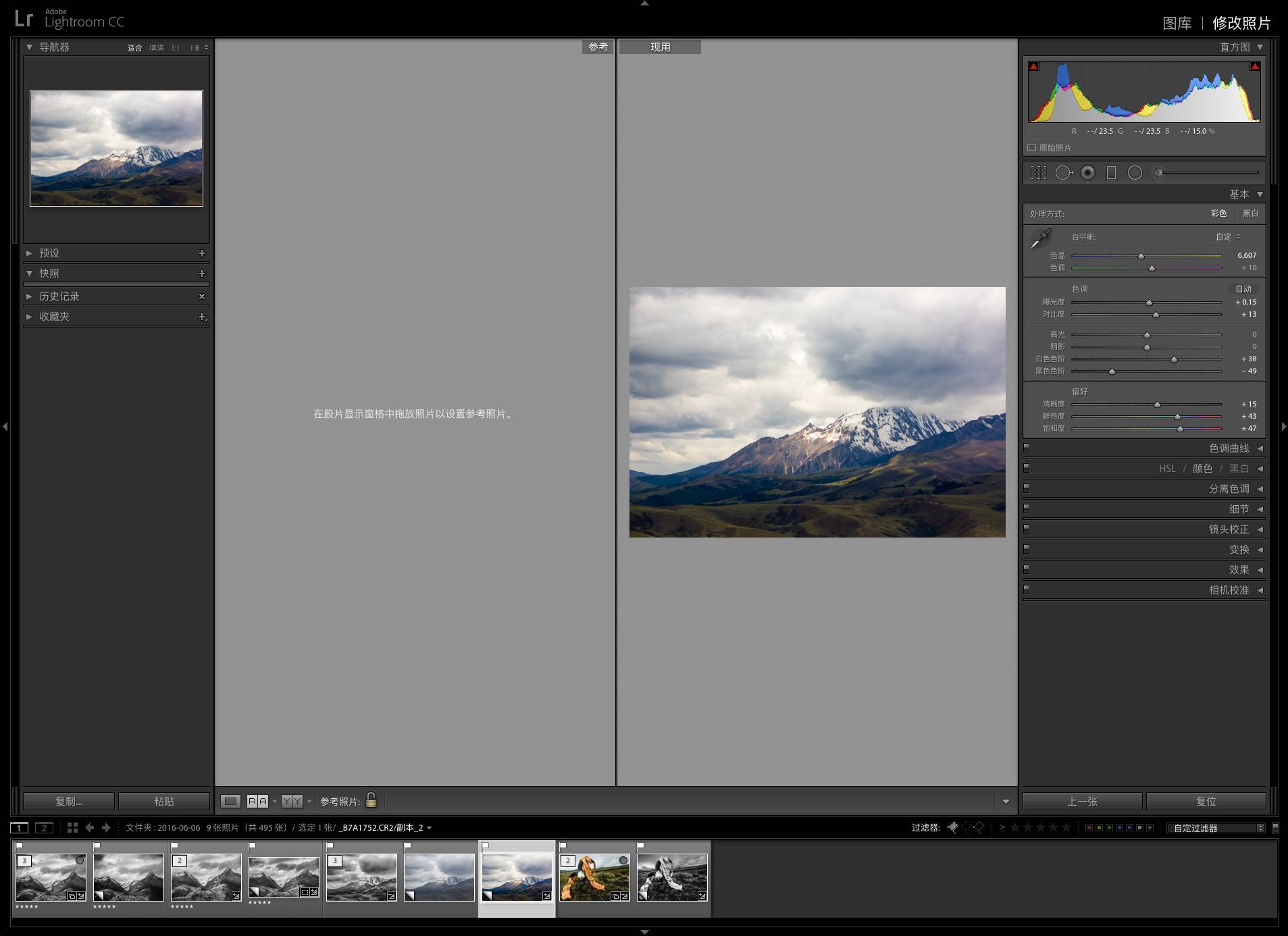Select 黑白 processing mode
The width and height of the screenshot is (1288, 936).
click(1250, 213)
